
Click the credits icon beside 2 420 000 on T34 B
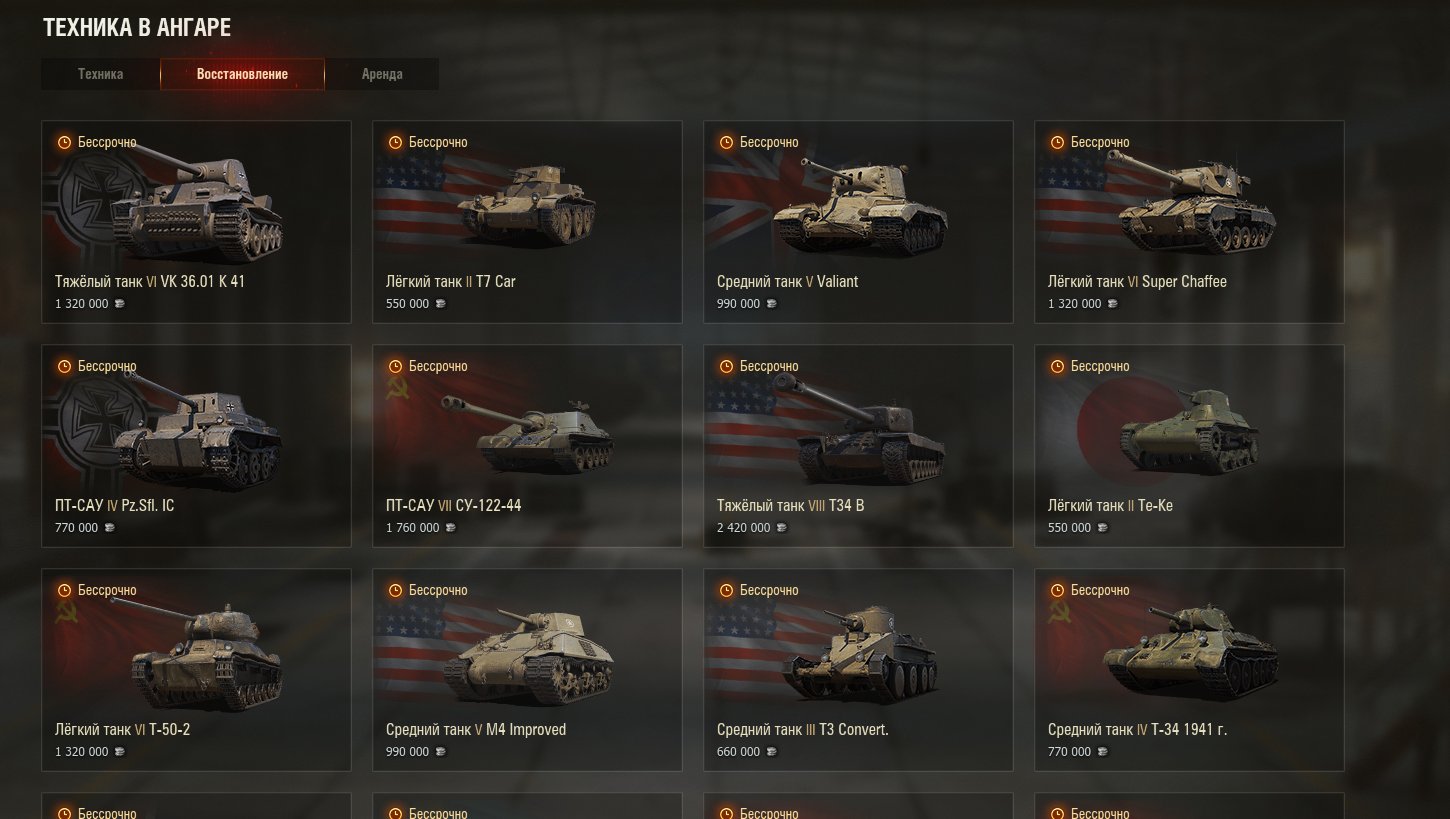pyautogui.click(x=783, y=528)
